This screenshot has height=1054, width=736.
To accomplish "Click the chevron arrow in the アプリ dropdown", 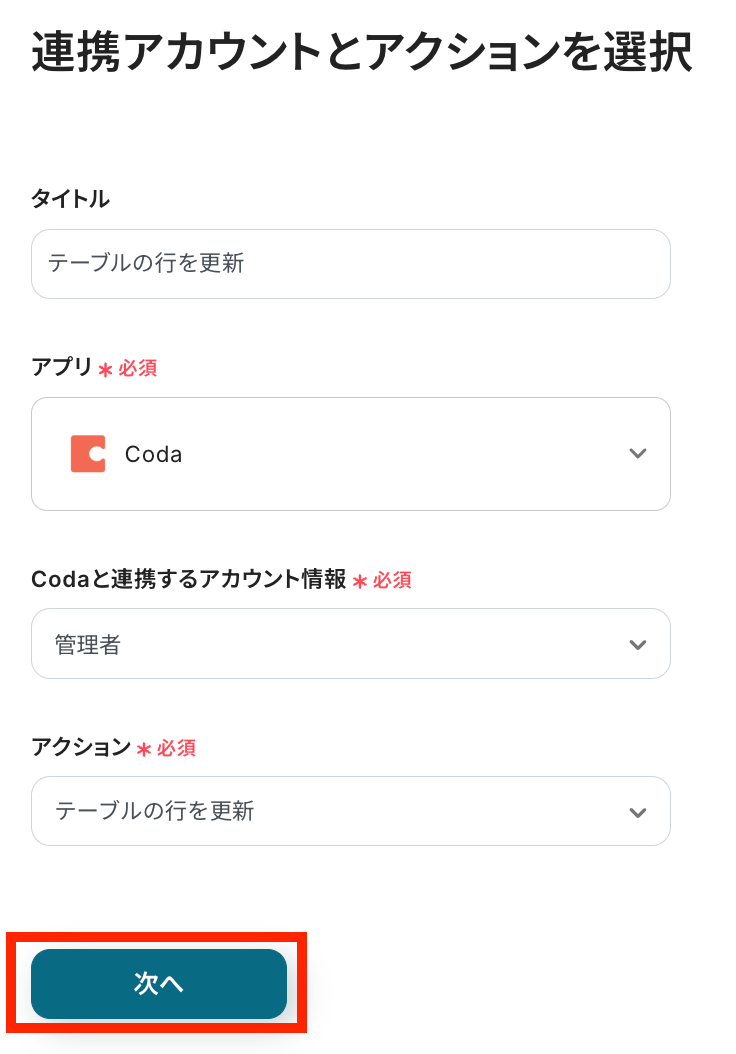I will point(638,454).
